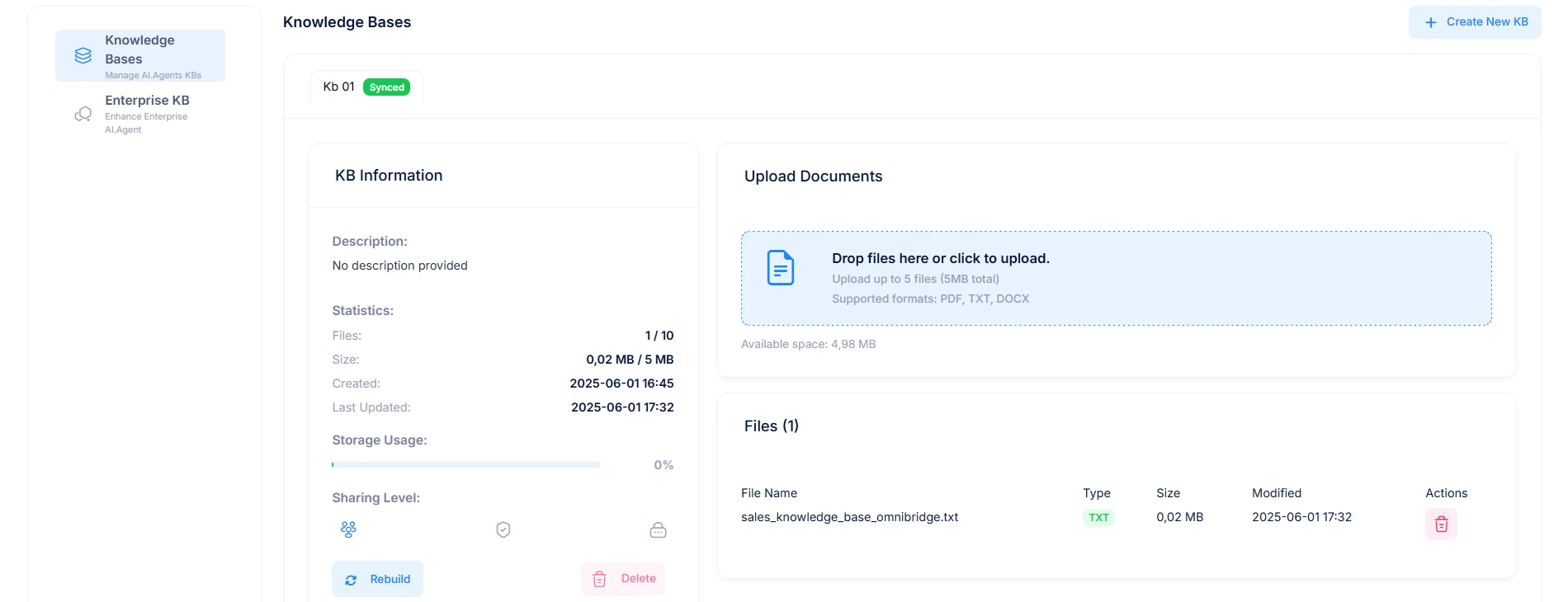The image size is (1568, 602).
Task: Select the private lock sharing level icon
Action: 658,529
